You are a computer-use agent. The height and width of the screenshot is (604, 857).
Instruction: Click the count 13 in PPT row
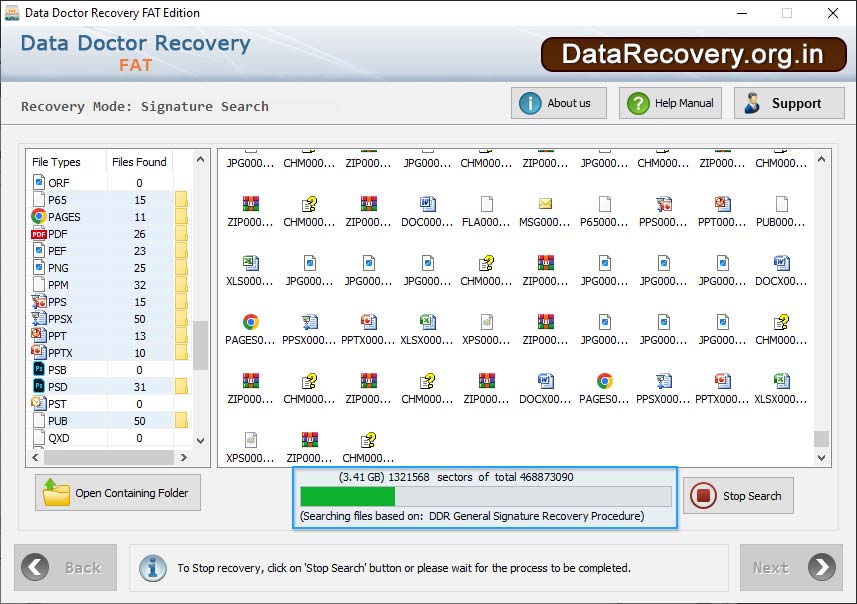tap(140, 336)
